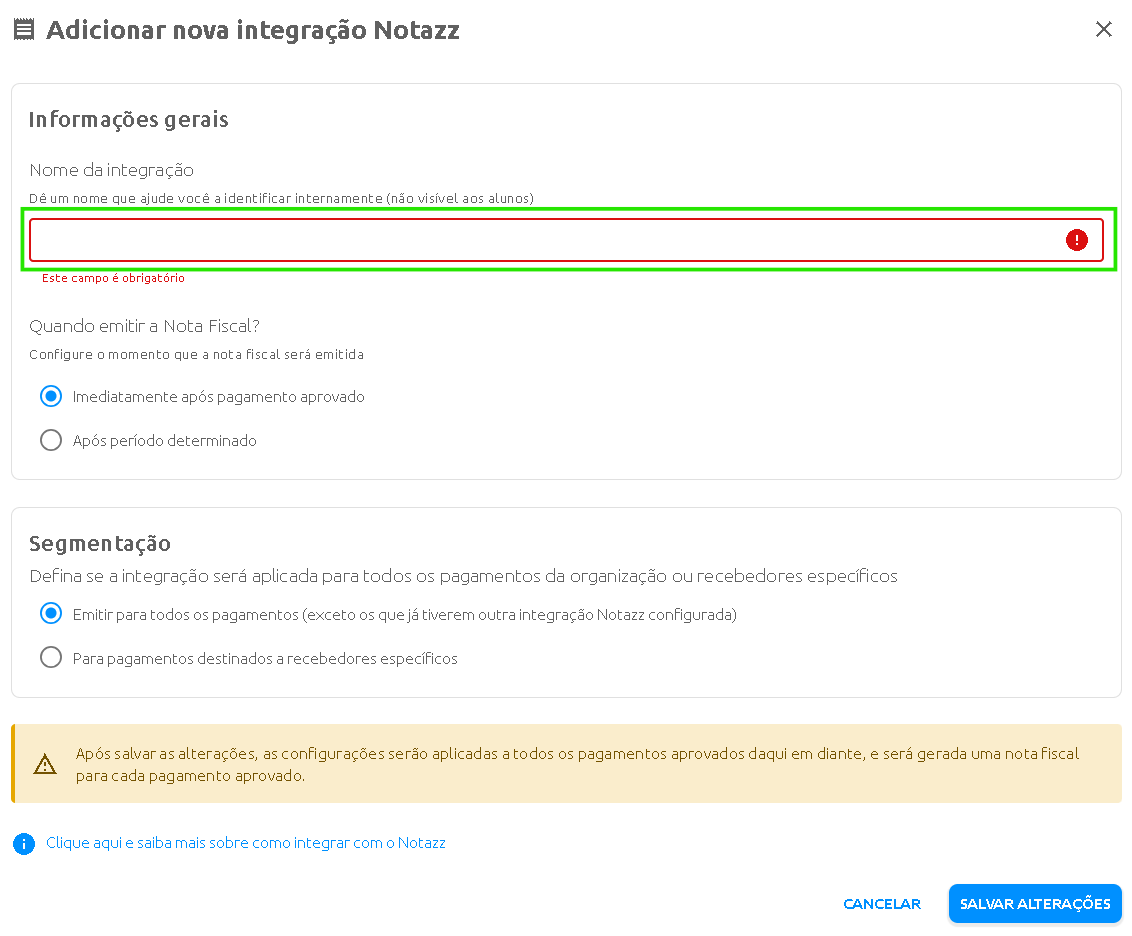Click the blue info icon beside Notazz link
Viewport: 1132px width, 936px height.
(24, 844)
